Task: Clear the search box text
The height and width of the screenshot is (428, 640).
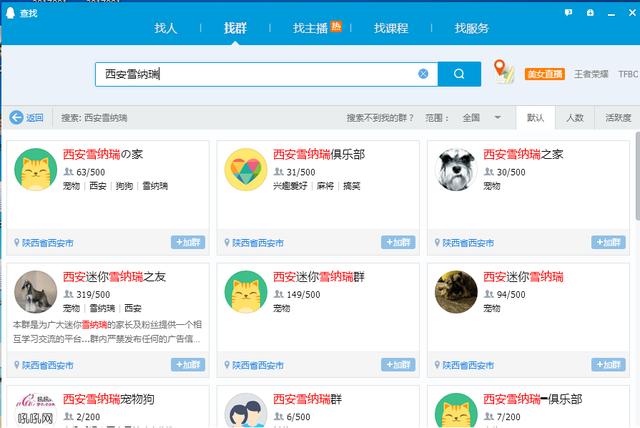Action: coord(423,74)
